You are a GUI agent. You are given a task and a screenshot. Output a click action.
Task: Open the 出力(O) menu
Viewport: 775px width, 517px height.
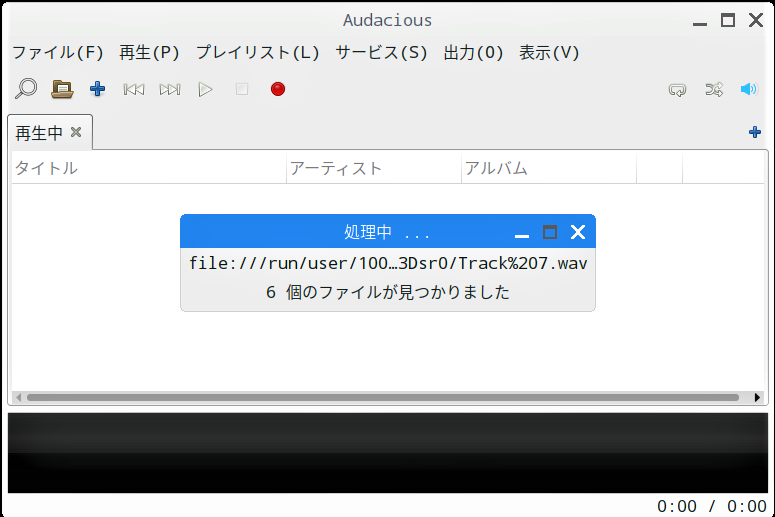(474, 52)
